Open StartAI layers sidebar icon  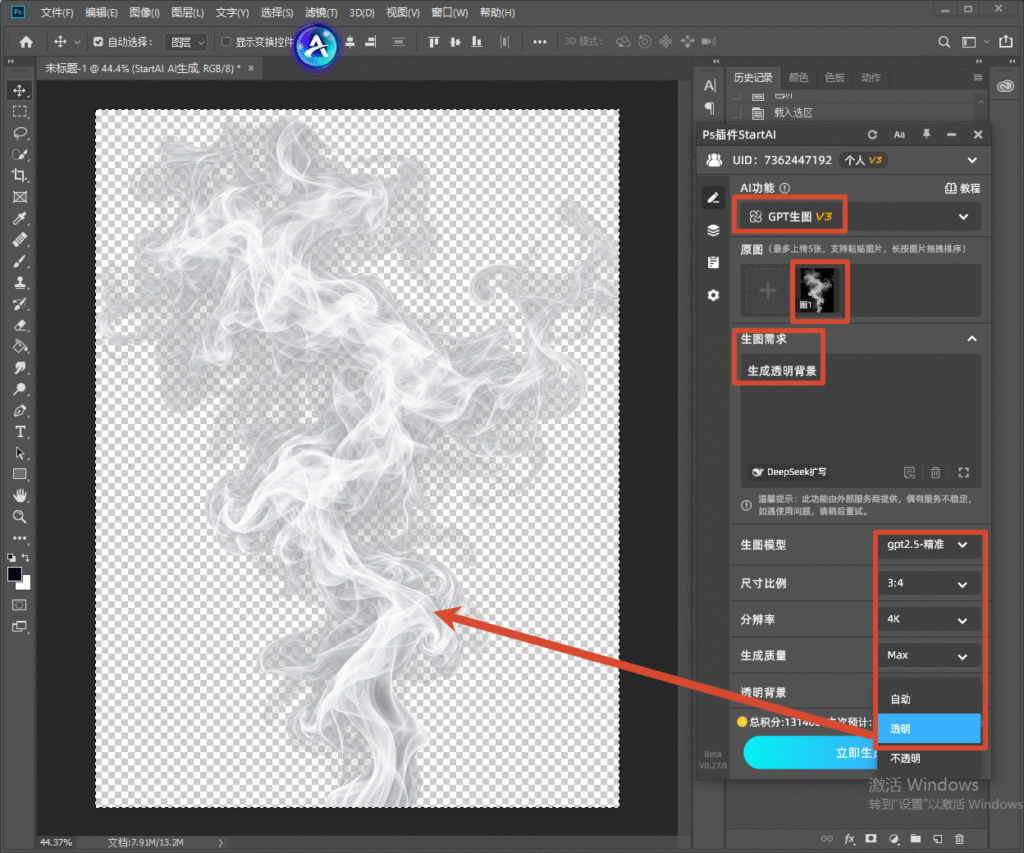(713, 231)
